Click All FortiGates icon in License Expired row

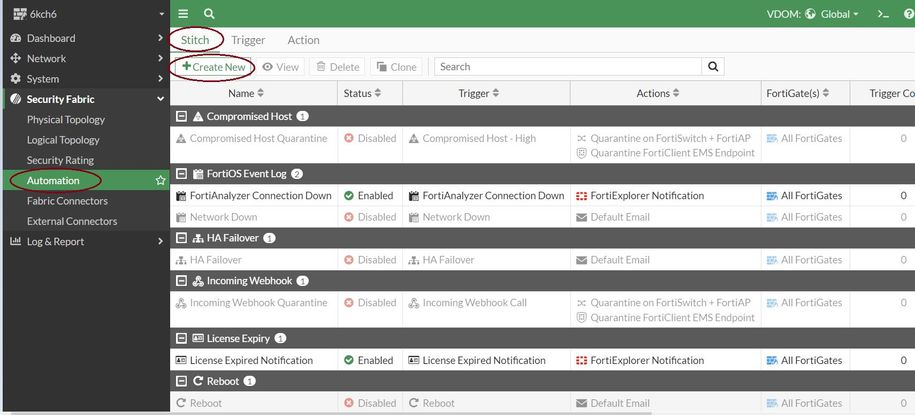tap(772, 360)
